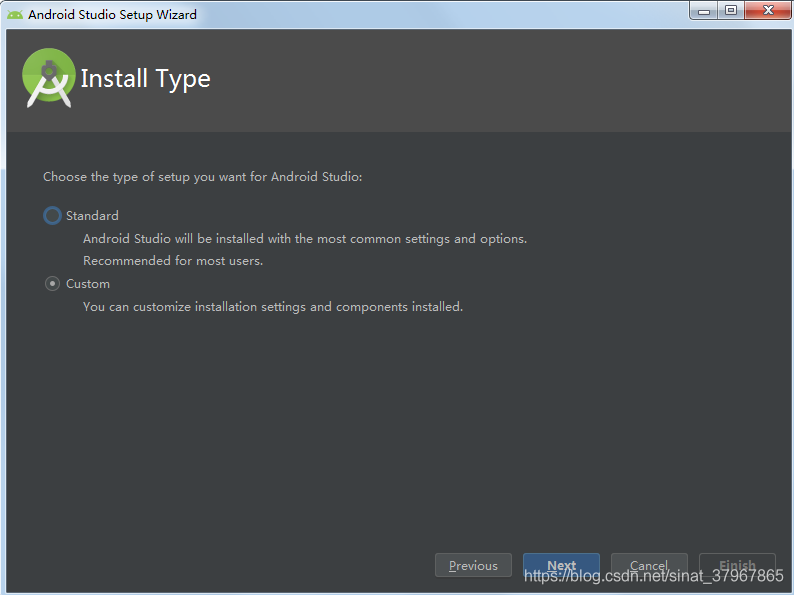794x595 pixels.
Task: Click the Android Studio logo in header
Action: tap(49, 77)
